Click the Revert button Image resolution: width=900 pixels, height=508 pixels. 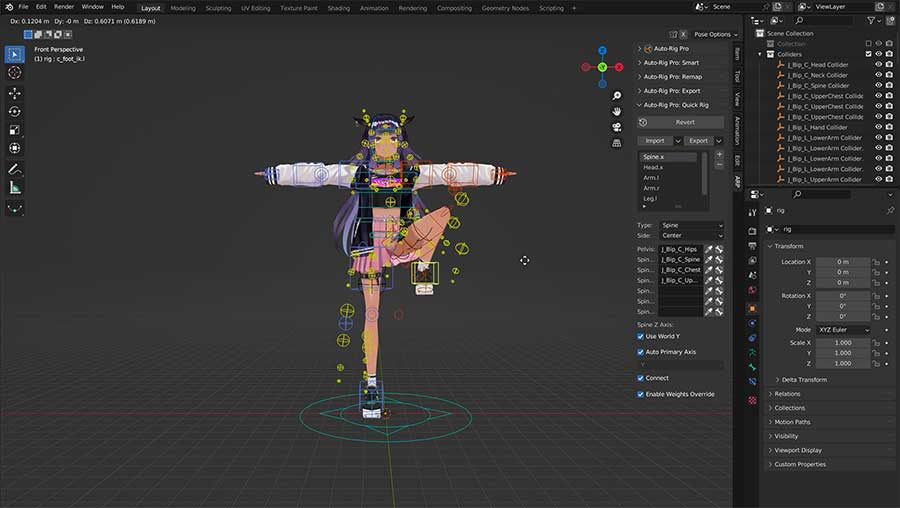681,122
